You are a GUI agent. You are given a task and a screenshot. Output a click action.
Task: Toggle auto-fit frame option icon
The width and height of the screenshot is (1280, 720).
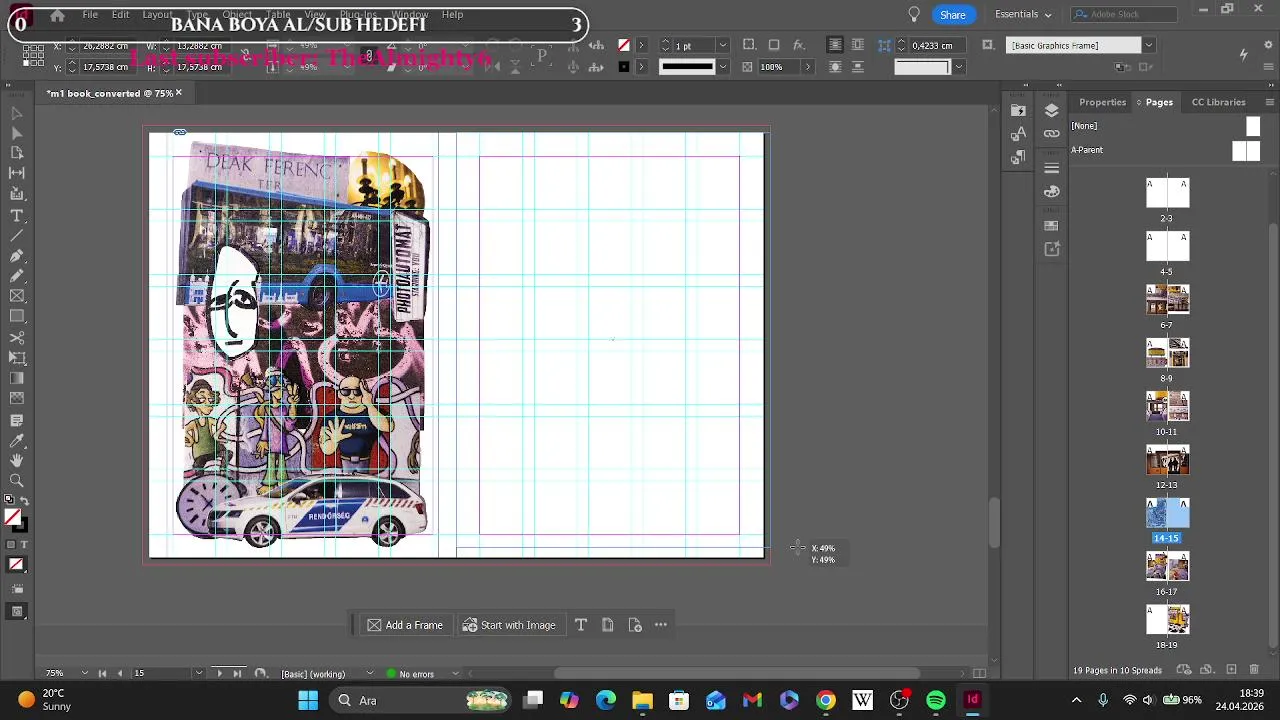pyautogui.click(x=987, y=45)
